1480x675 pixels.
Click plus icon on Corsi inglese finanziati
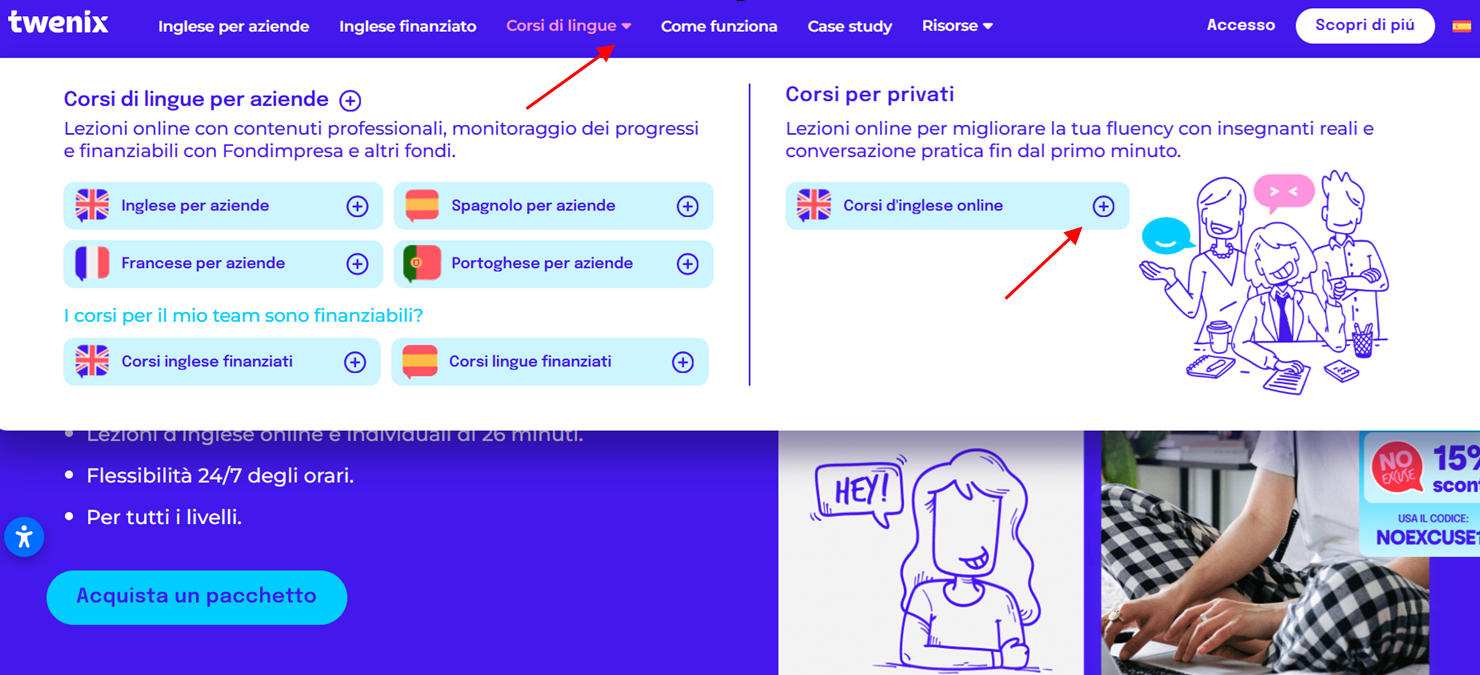(355, 362)
